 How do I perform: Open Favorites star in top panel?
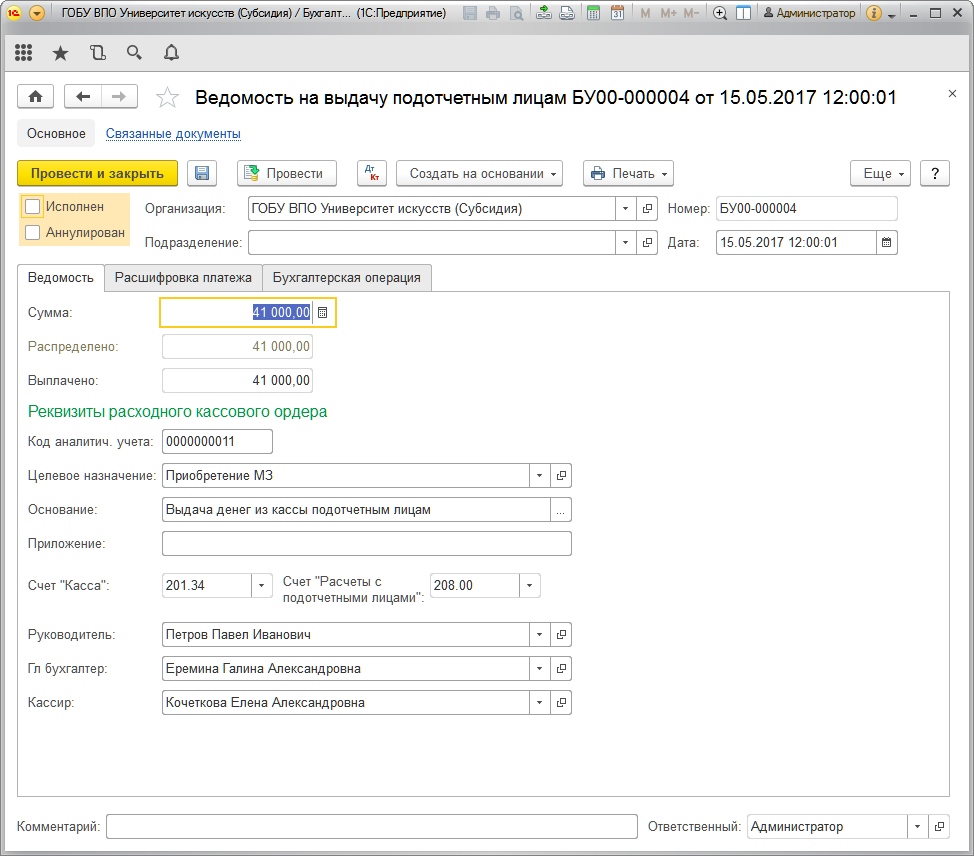click(60, 53)
